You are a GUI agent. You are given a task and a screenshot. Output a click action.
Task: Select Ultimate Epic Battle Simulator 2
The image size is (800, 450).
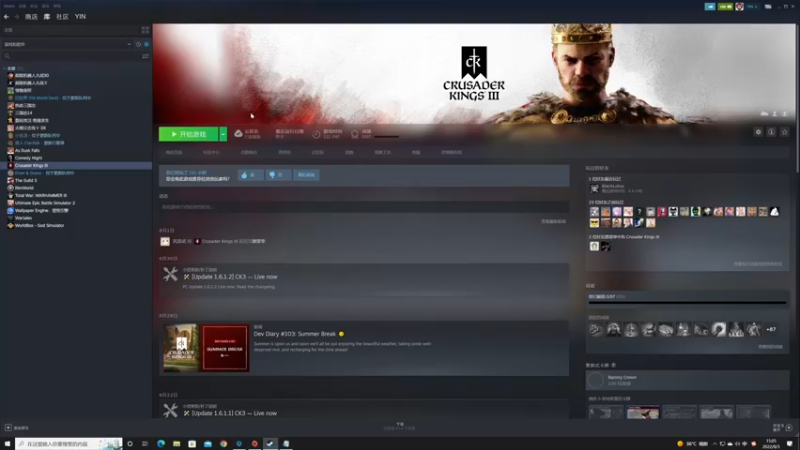pyautogui.click(x=44, y=203)
